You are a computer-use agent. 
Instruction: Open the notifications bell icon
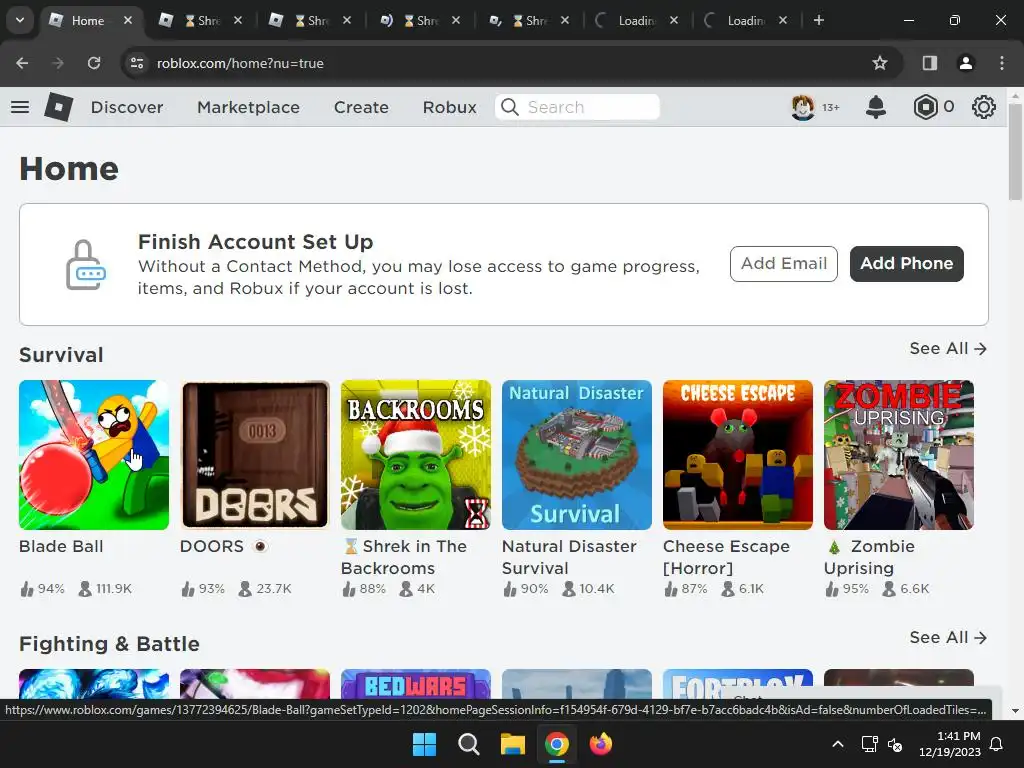[x=876, y=106]
